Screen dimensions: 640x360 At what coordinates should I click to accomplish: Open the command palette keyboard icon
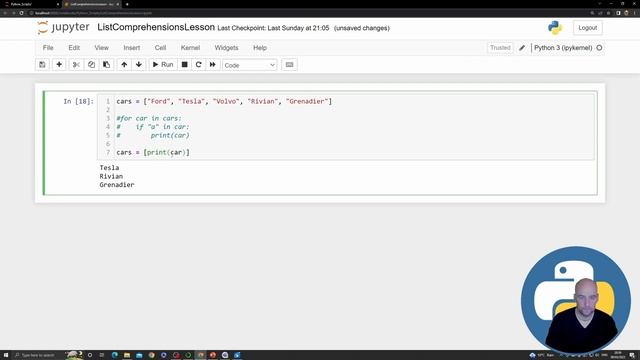[289, 64]
